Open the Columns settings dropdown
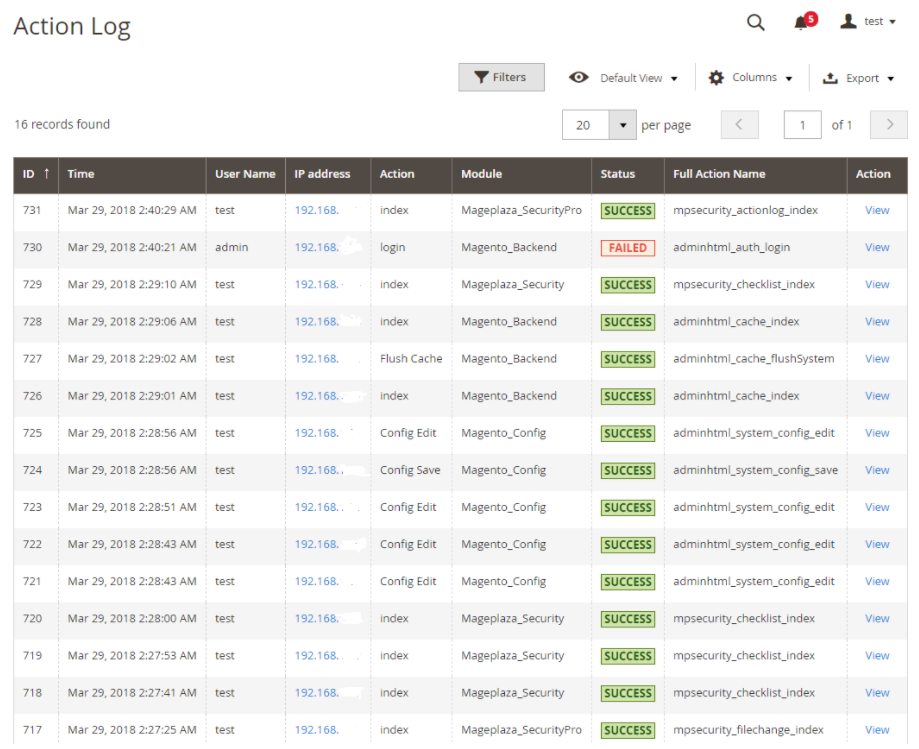 (762, 77)
